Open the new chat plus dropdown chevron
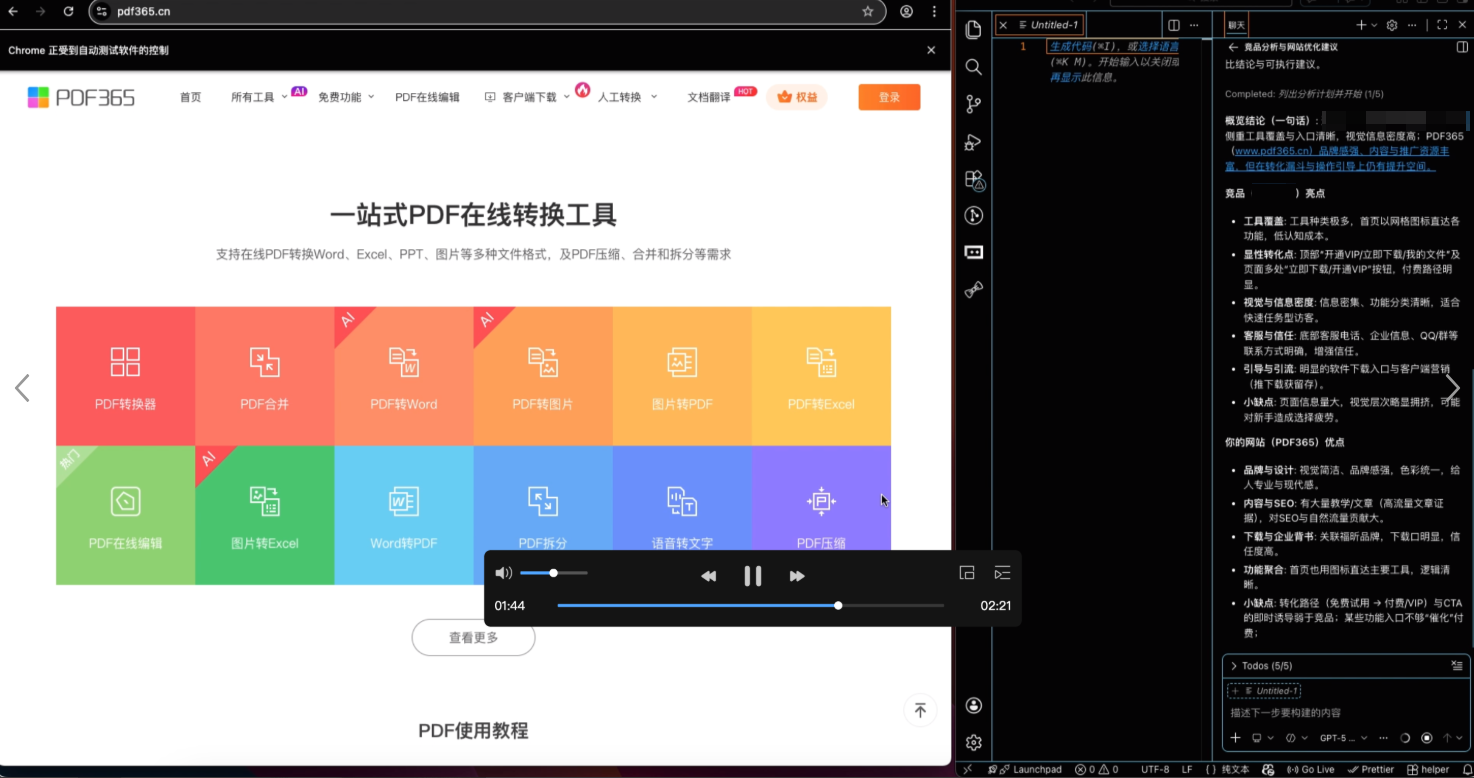Image resolution: width=1474 pixels, height=778 pixels. coord(1374,25)
